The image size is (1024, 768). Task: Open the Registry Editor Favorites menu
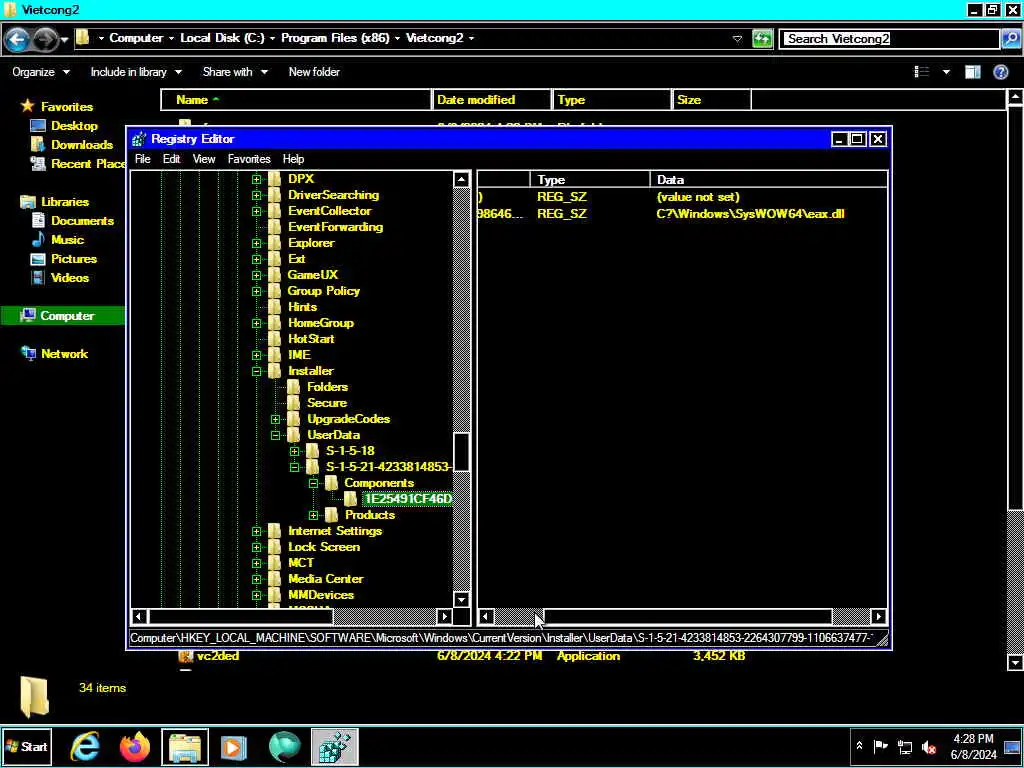point(249,159)
